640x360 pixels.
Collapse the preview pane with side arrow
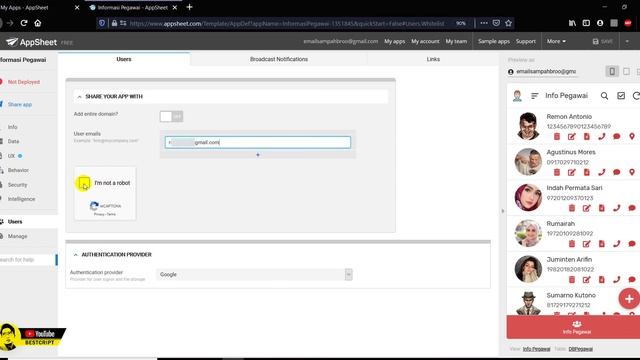pos(502,211)
